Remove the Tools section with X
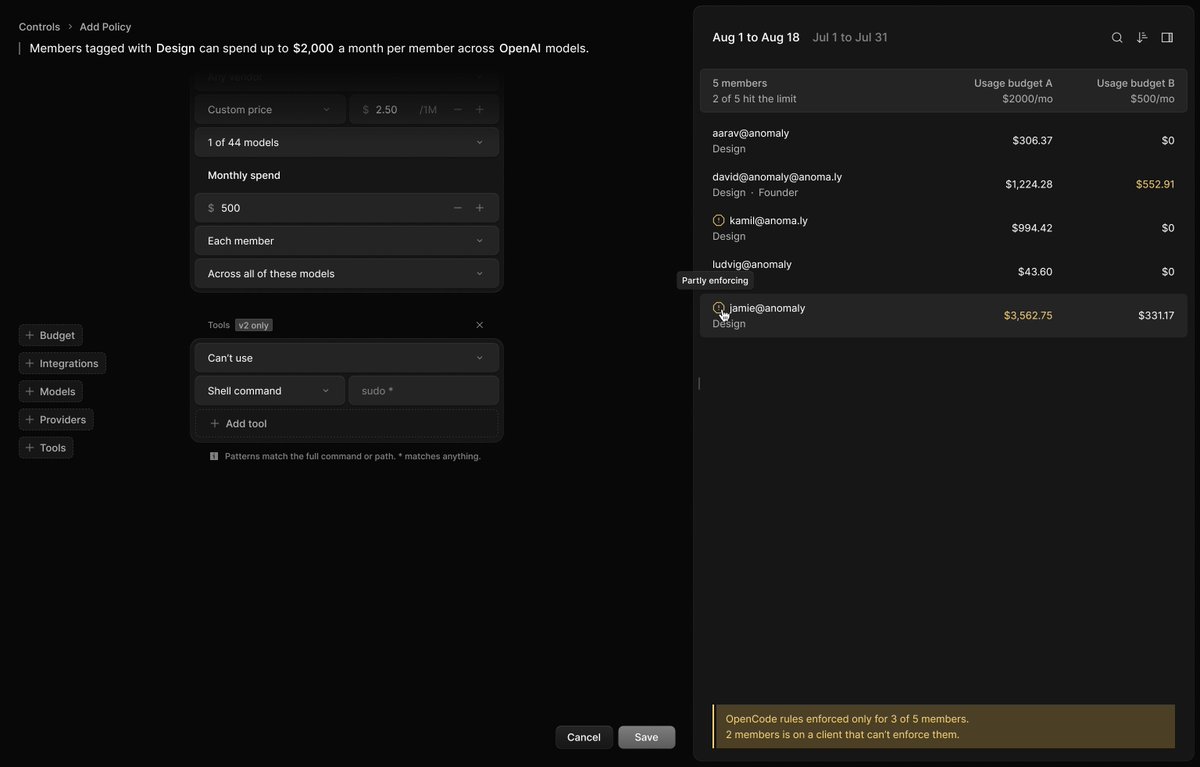The width and height of the screenshot is (1200, 767). 479,325
